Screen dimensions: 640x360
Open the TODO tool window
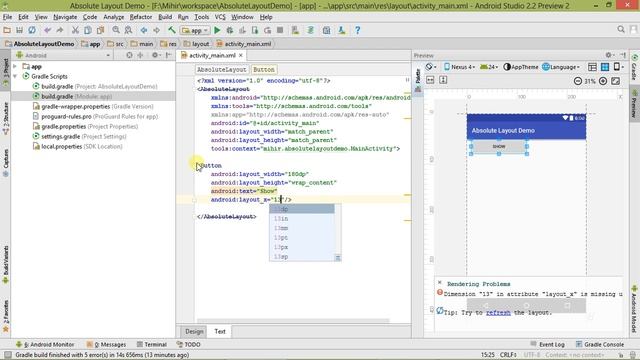pos(189,344)
